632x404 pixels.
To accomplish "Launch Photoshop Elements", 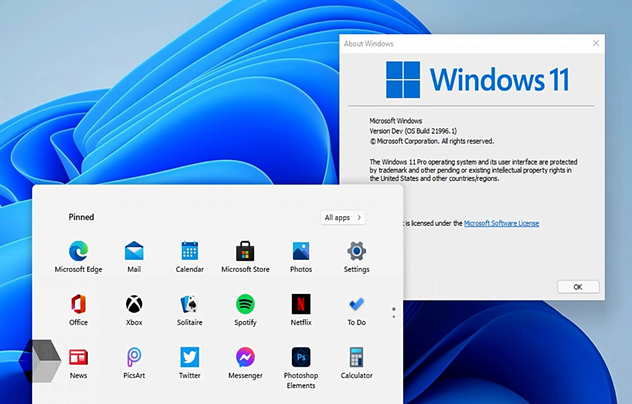I will pos(301,357).
